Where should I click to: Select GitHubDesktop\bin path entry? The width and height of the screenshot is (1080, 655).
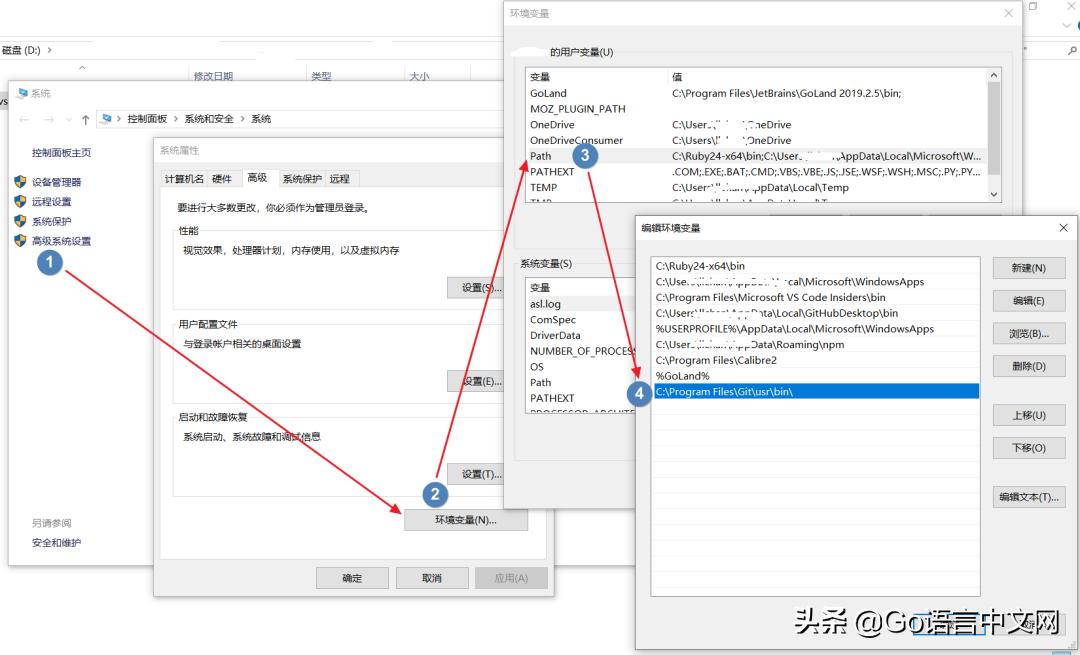(816, 313)
